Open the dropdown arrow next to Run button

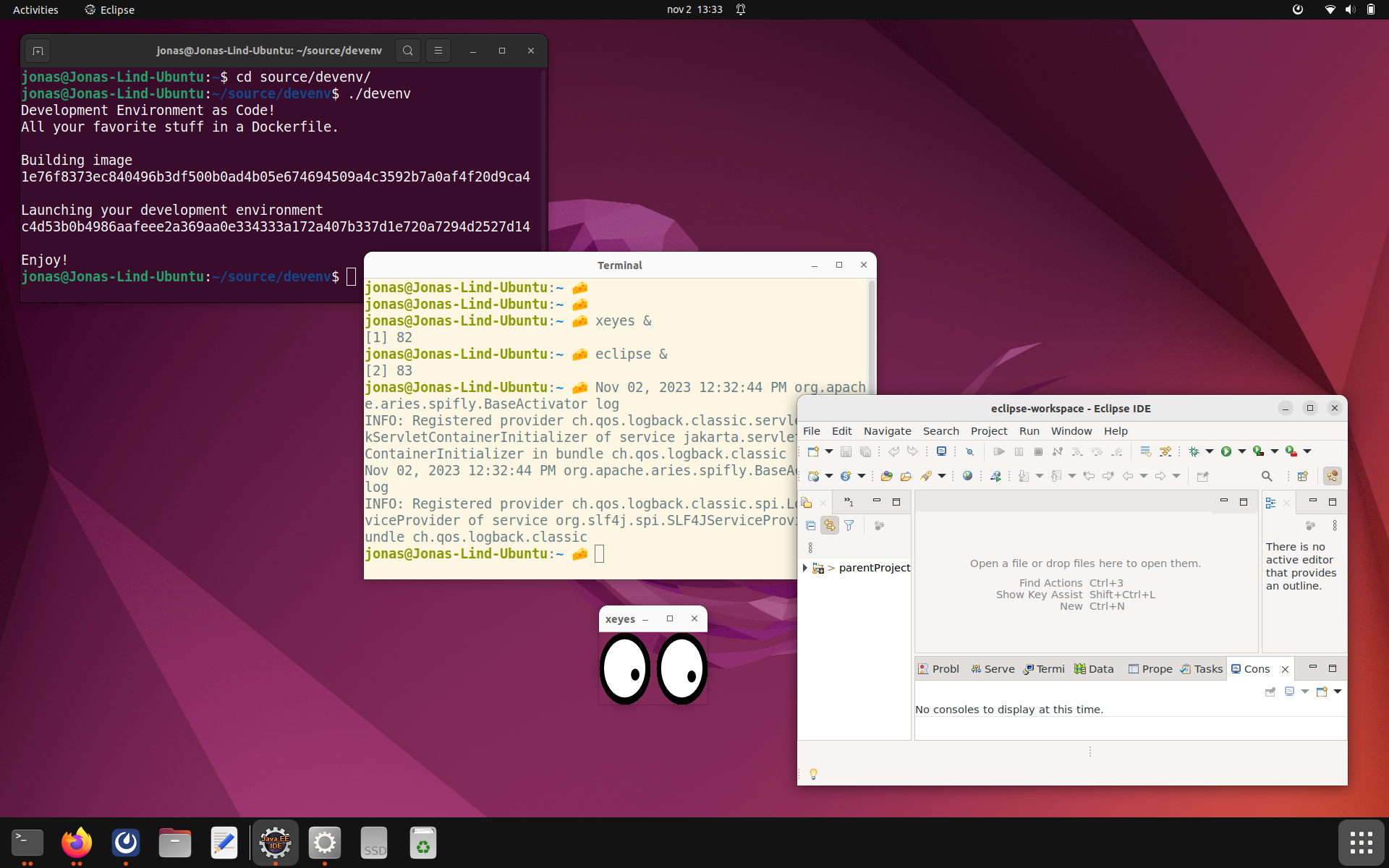tap(1242, 451)
